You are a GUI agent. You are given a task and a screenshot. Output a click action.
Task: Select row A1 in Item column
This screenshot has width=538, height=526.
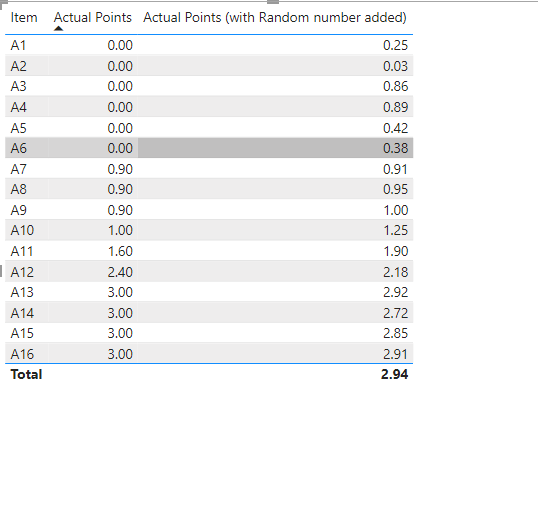click(x=18, y=45)
